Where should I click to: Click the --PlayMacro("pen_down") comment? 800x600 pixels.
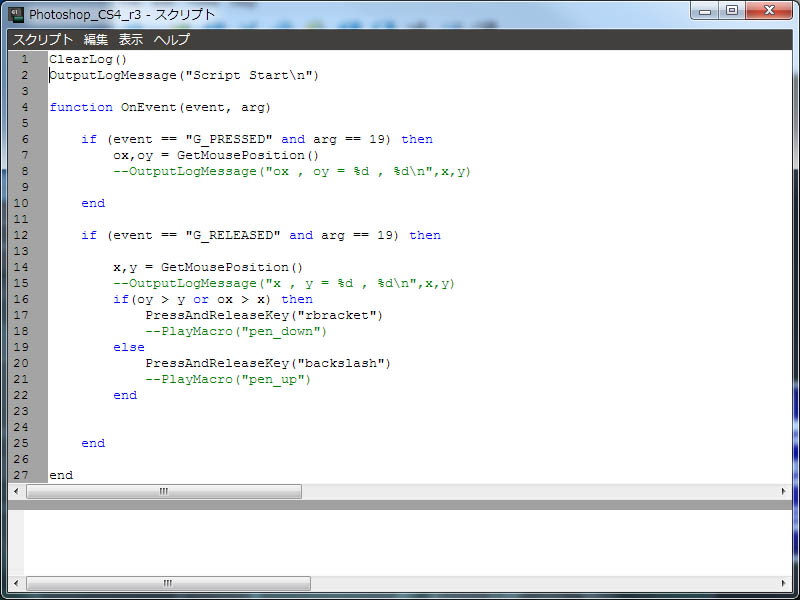coord(236,332)
